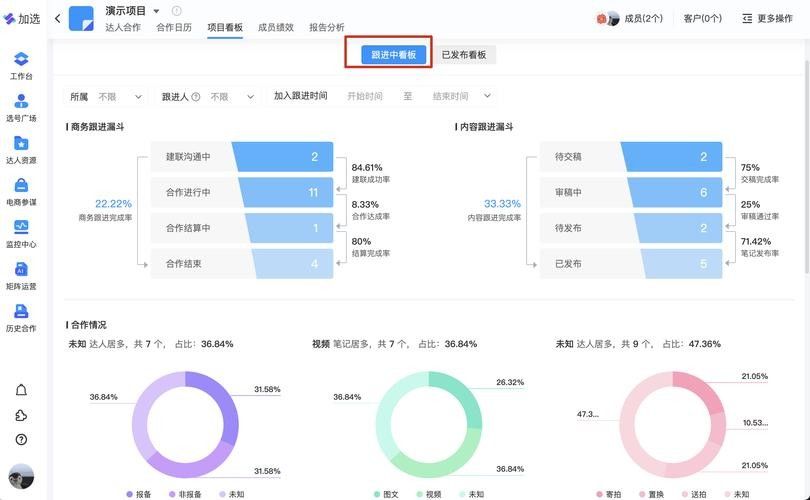The height and width of the screenshot is (500, 810).
Task: Click the 结束时间 date field
Action: click(450, 96)
